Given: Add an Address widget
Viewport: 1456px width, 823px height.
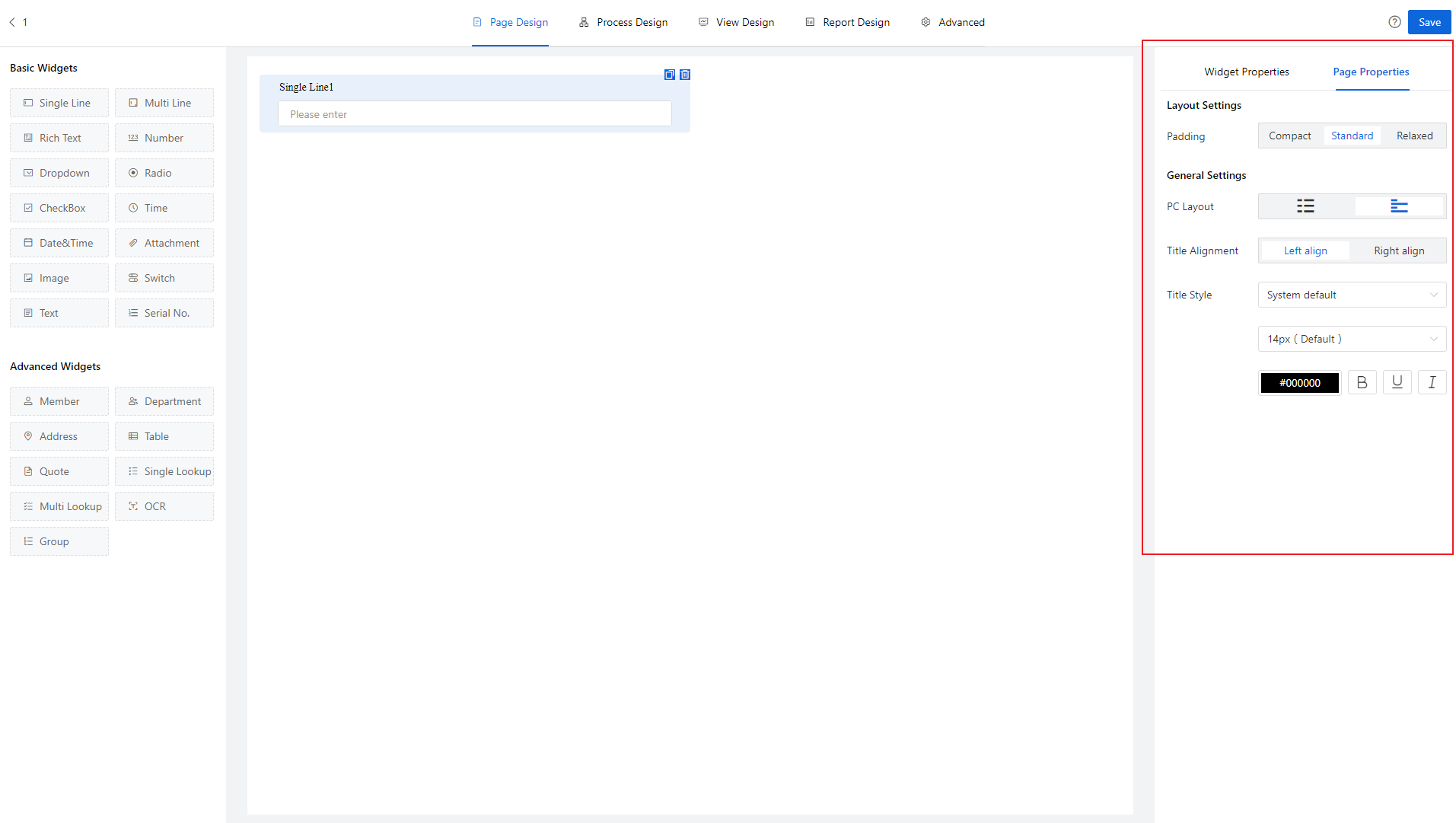Looking at the screenshot, I should [x=59, y=436].
